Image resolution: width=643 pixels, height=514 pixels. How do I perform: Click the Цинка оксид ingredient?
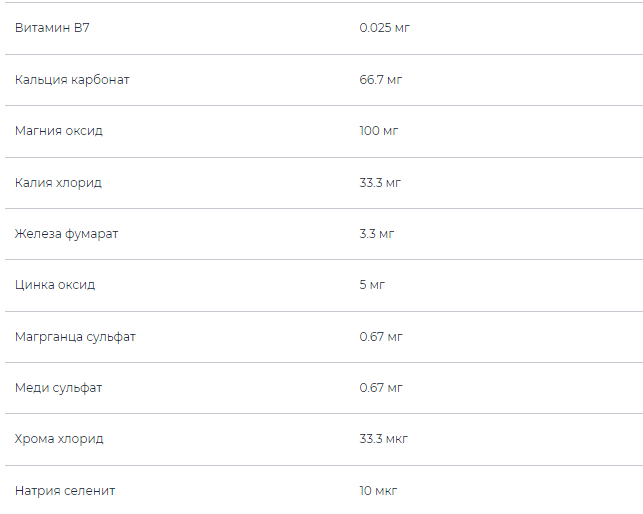tap(55, 285)
